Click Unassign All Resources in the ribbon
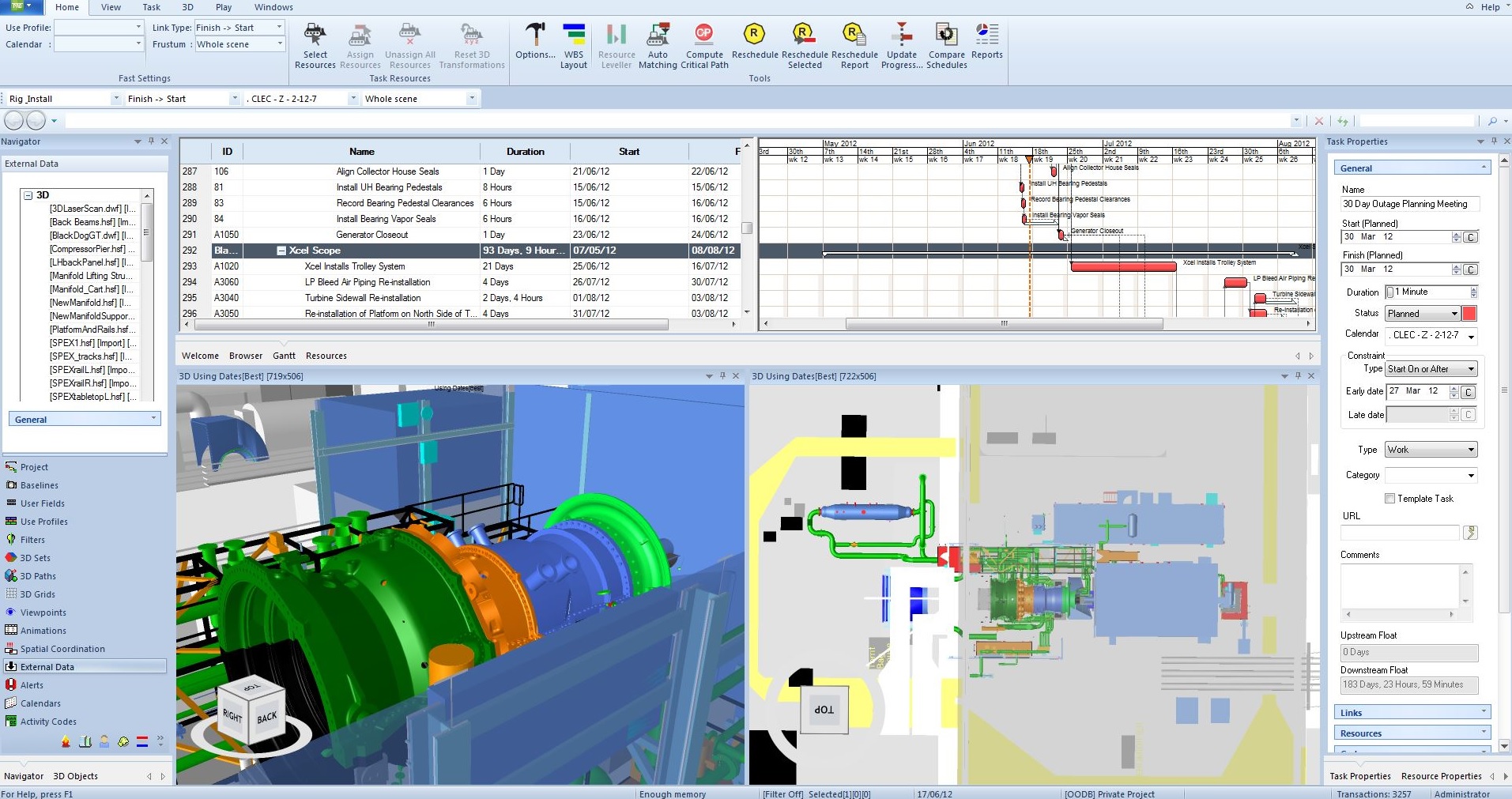Viewport: 1512px width, 799px height. click(x=409, y=46)
